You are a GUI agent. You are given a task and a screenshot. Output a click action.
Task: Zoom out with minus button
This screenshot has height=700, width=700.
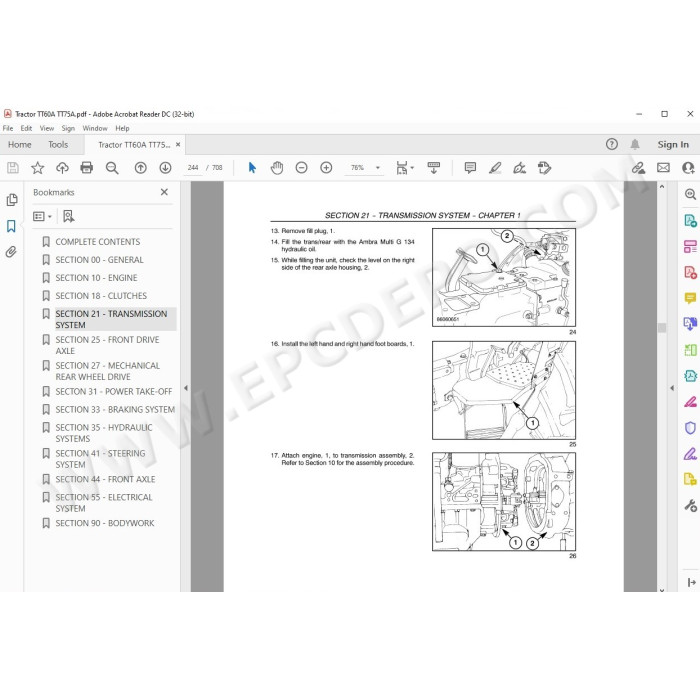[302, 168]
